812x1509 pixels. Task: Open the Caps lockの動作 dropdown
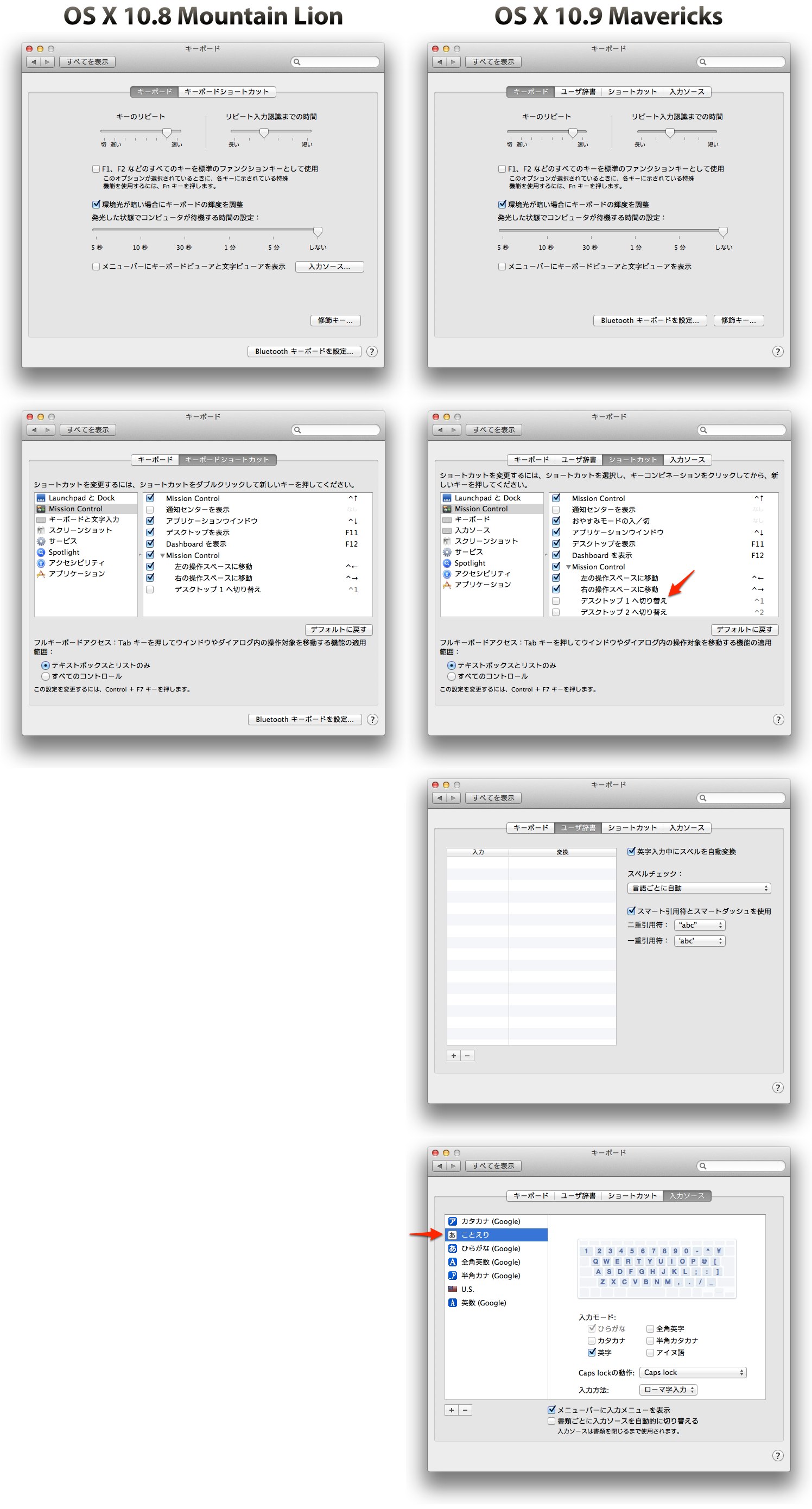[x=693, y=1373]
